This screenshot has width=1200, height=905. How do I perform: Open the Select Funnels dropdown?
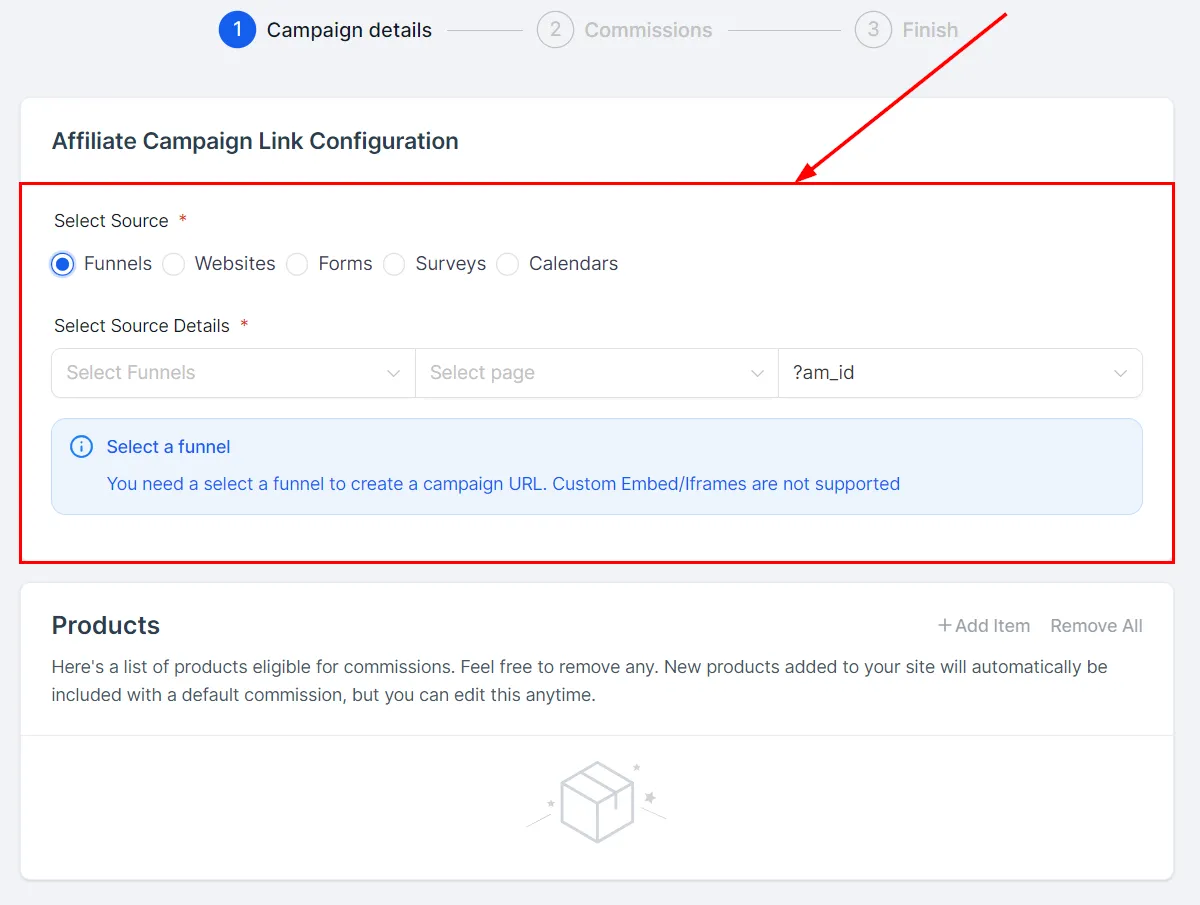pos(233,373)
